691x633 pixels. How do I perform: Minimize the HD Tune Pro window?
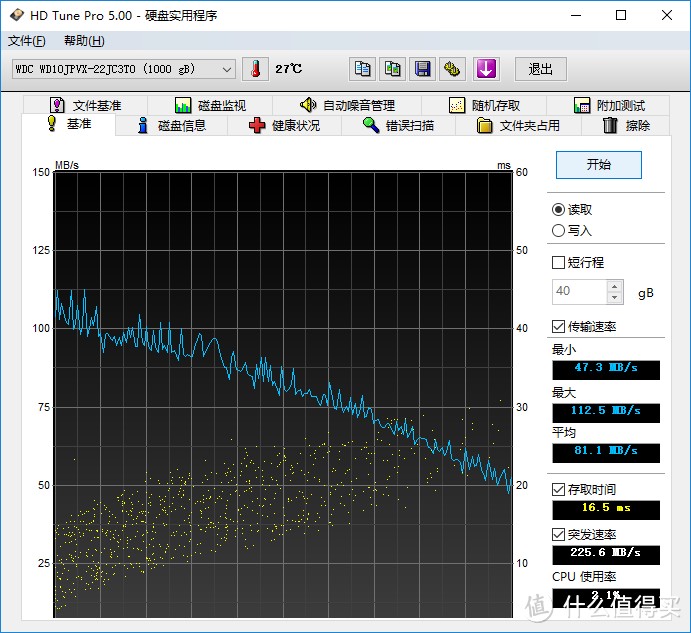pyautogui.click(x=576, y=15)
